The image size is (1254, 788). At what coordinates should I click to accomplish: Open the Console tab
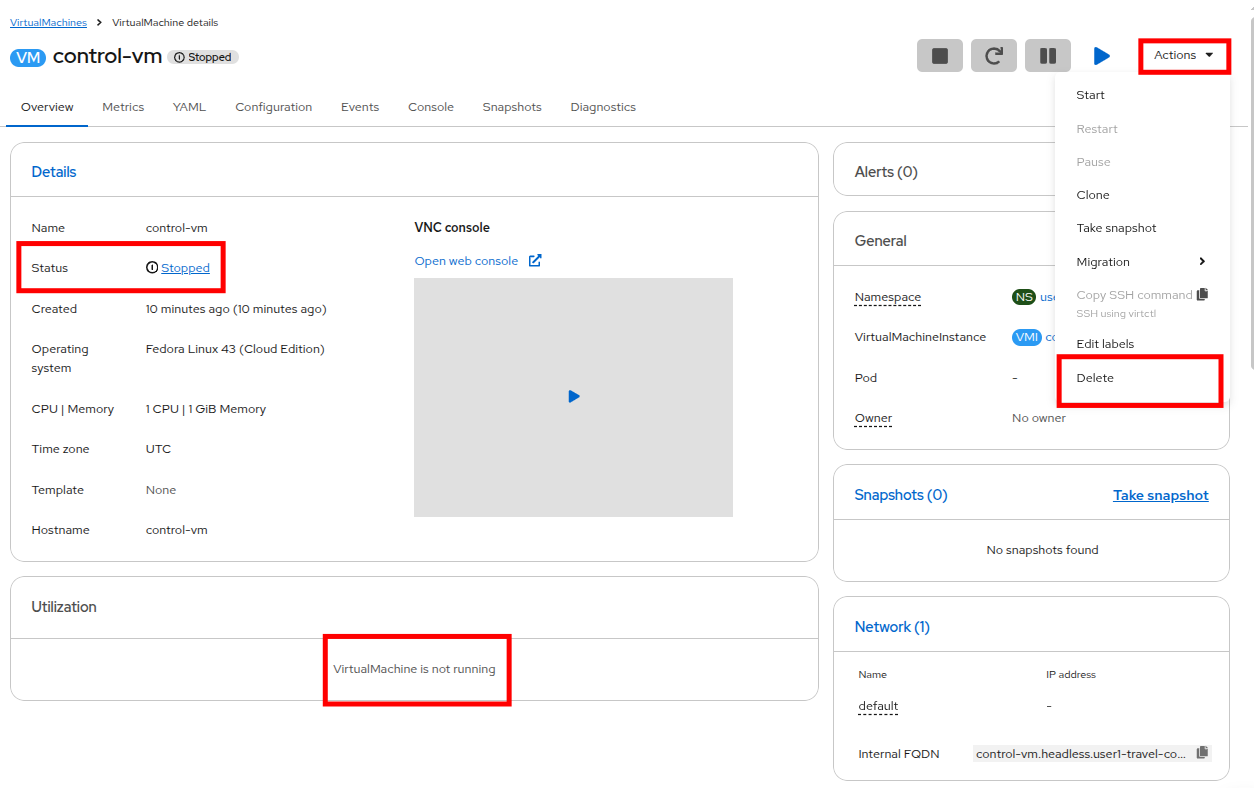[x=430, y=106]
